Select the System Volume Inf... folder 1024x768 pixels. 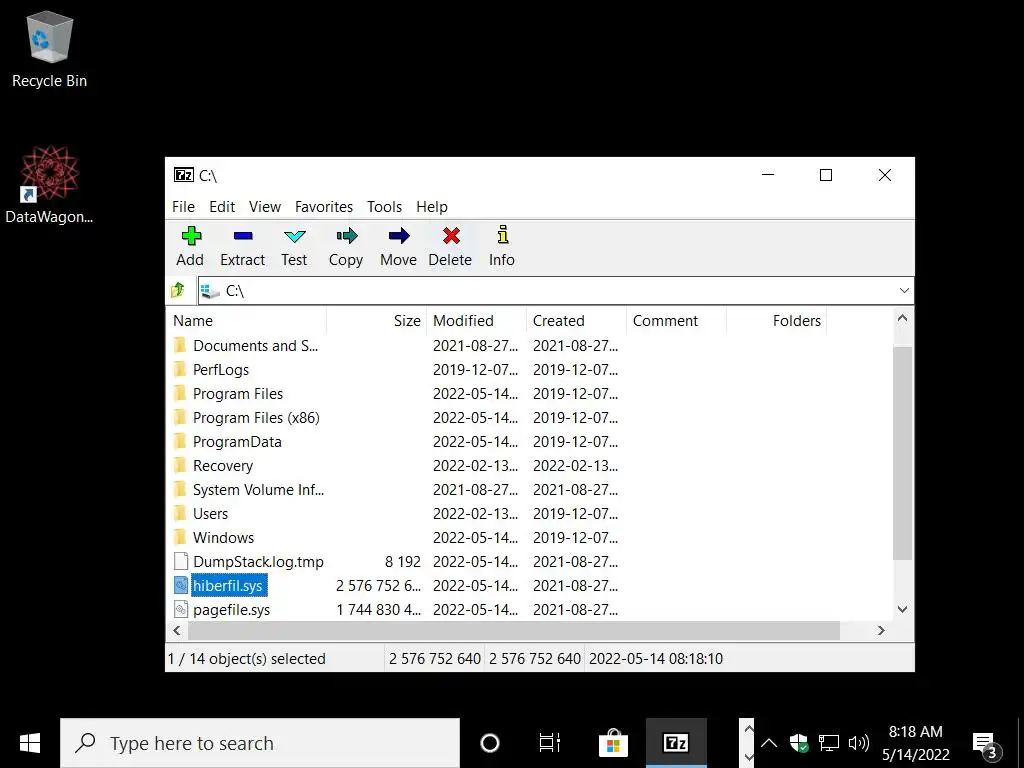point(249,490)
